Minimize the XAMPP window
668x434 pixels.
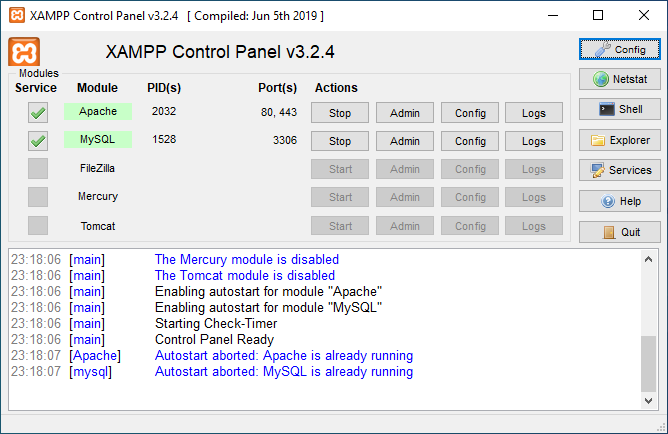pyautogui.click(x=553, y=15)
